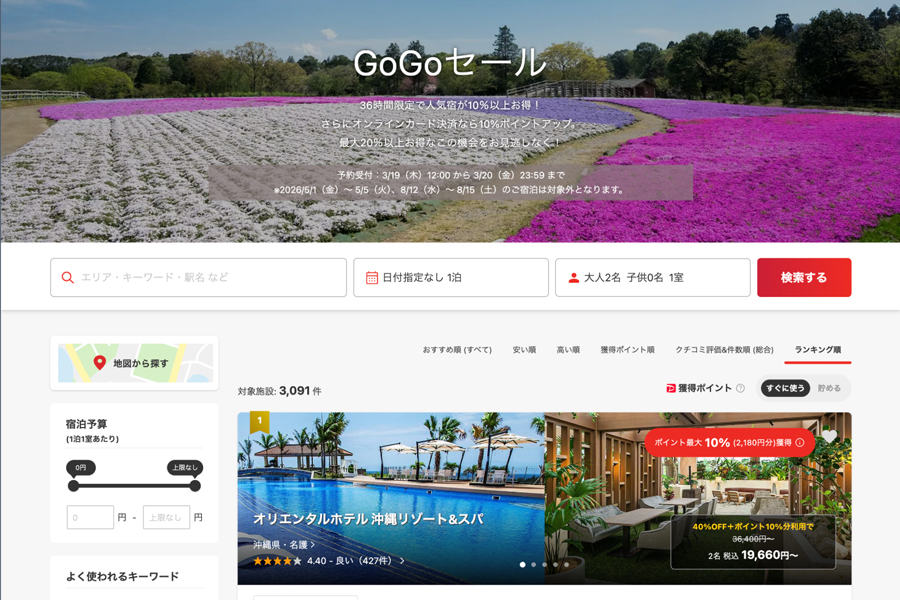Select the map pin icon on 地図から探す
900x600 pixels.
tap(100, 363)
